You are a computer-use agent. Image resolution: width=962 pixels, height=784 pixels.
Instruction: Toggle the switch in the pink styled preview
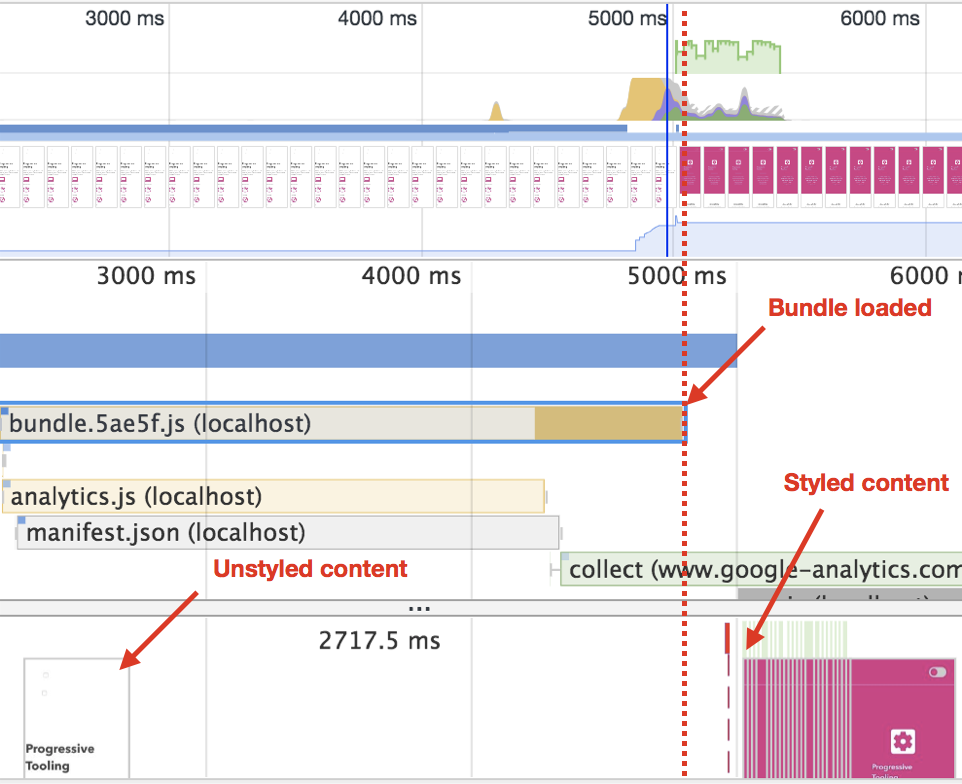937,672
